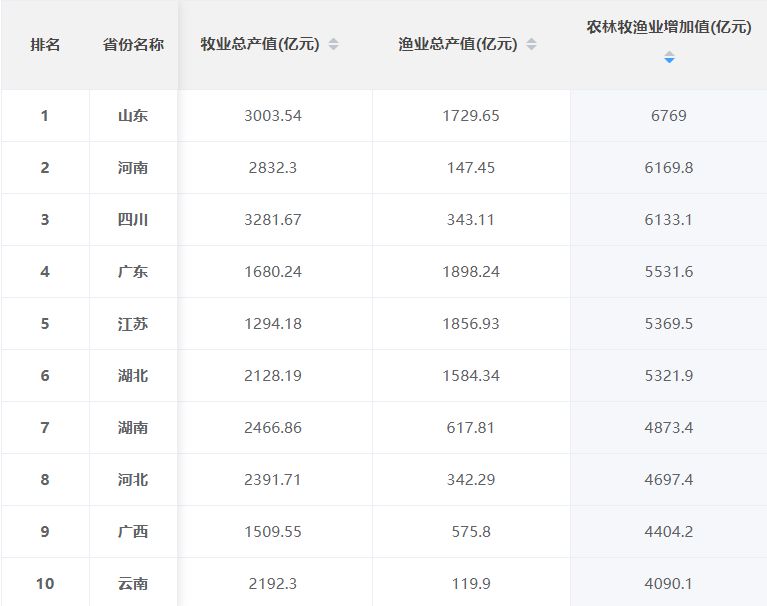Select province 湖北 cell

coord(133,376)
